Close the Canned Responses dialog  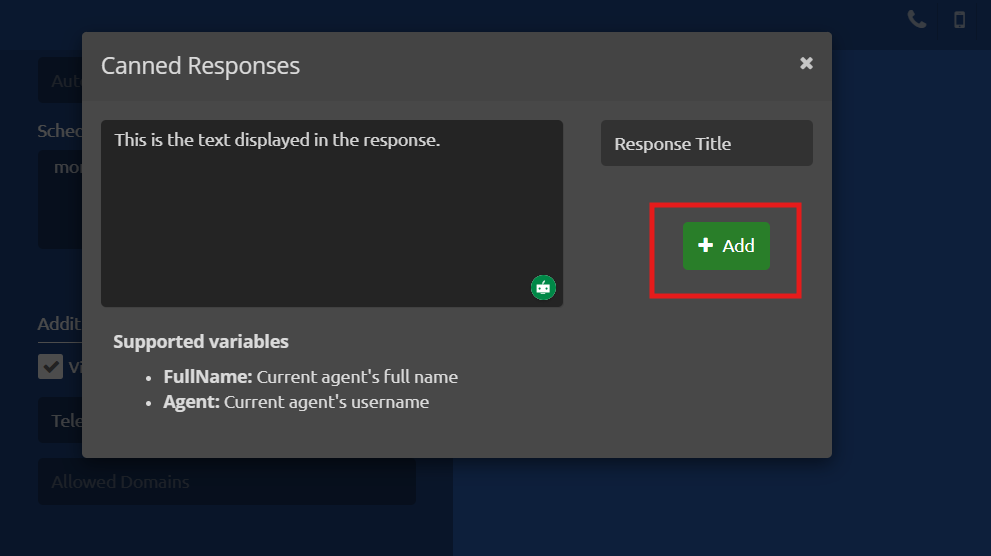(806, 63)
